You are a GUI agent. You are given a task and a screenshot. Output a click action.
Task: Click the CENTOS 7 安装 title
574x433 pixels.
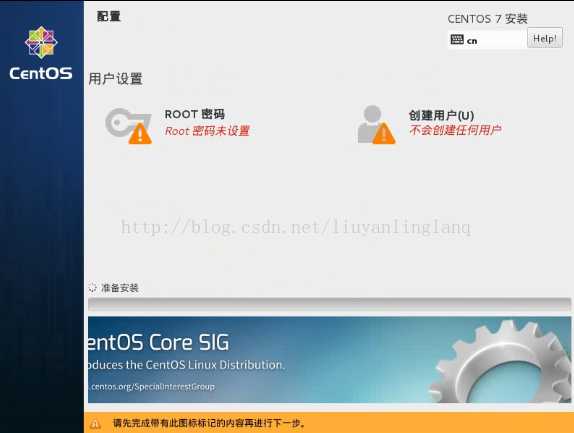[487, 19]
